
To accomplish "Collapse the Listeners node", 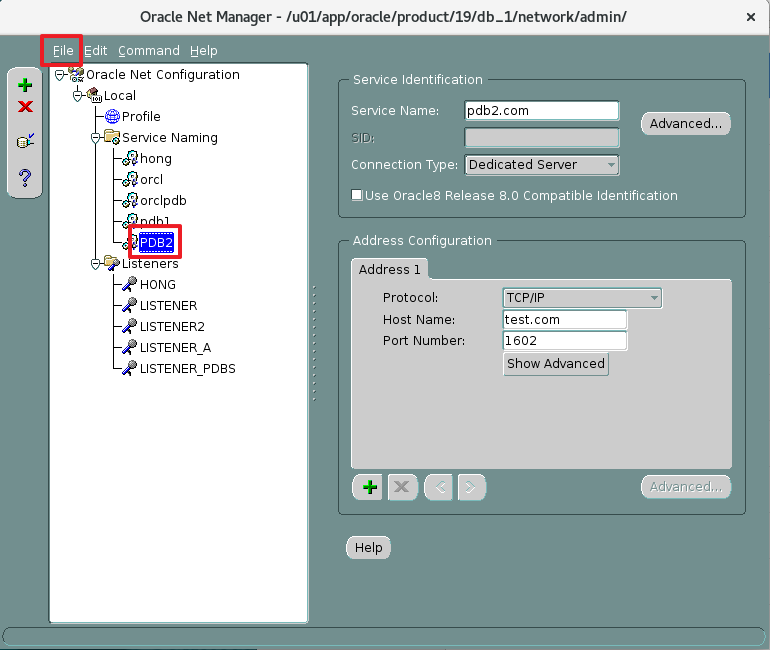I will [96, 264].
